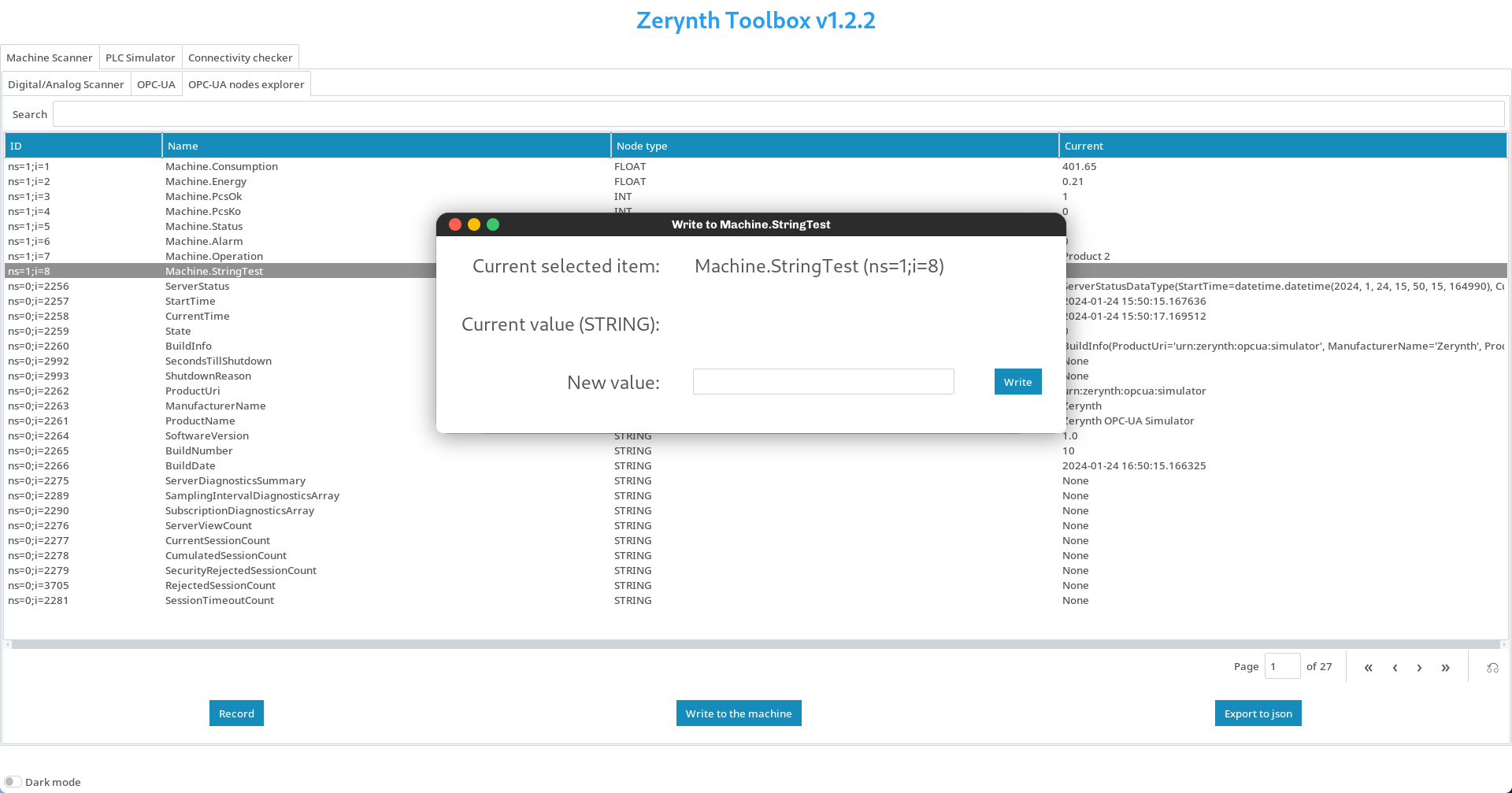
Task: Select the Digital/Analog Scanner tab
Action: (x=66, y=84)
